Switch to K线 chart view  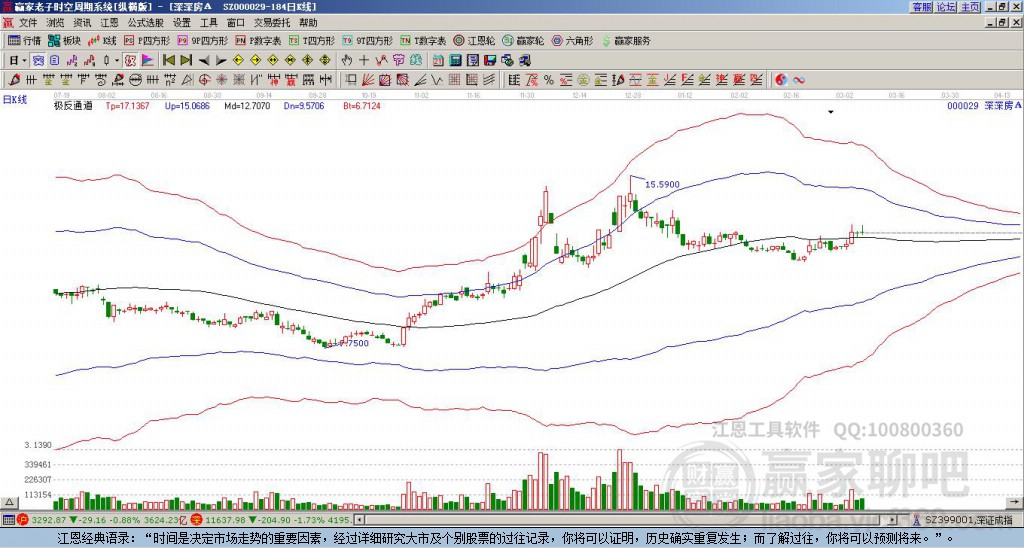103,40
